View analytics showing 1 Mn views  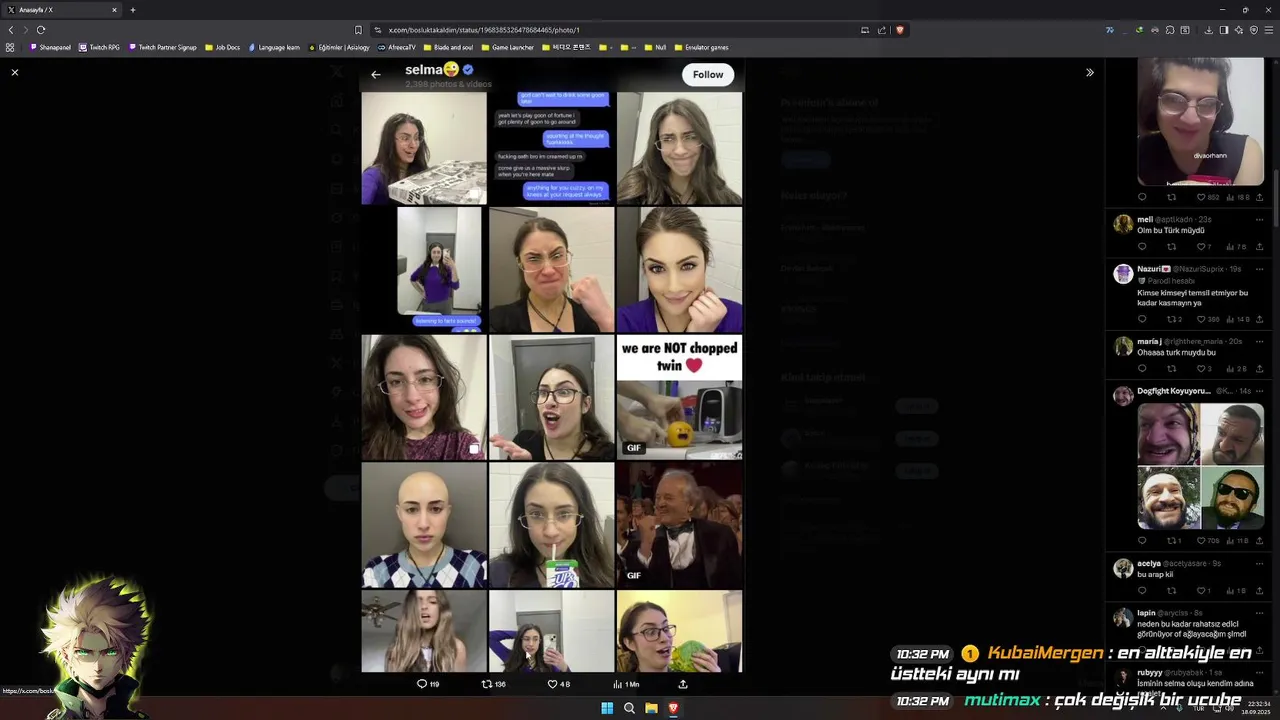pos(626,684)
